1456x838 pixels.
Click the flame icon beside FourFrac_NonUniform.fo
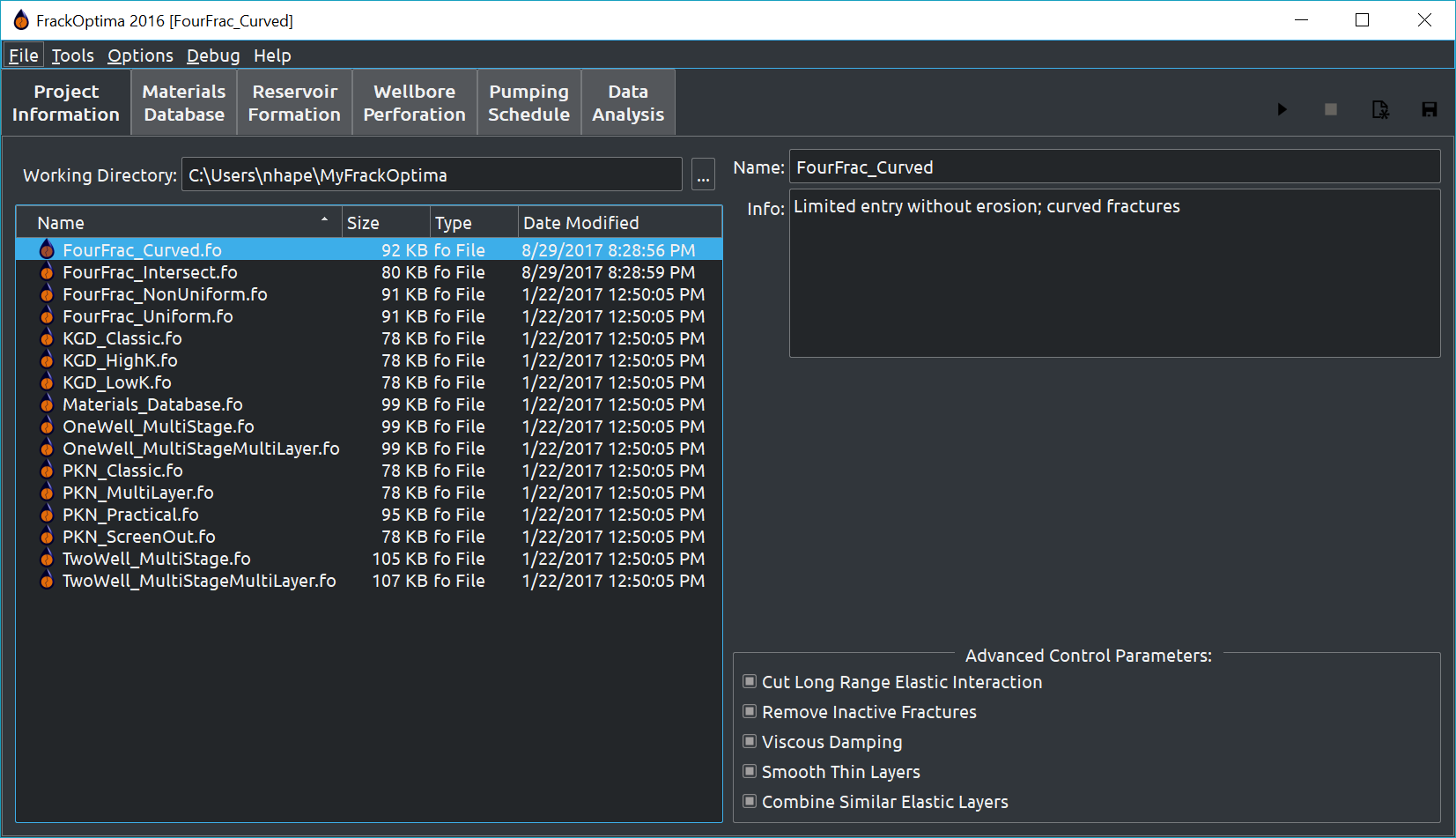click(47, 293)
